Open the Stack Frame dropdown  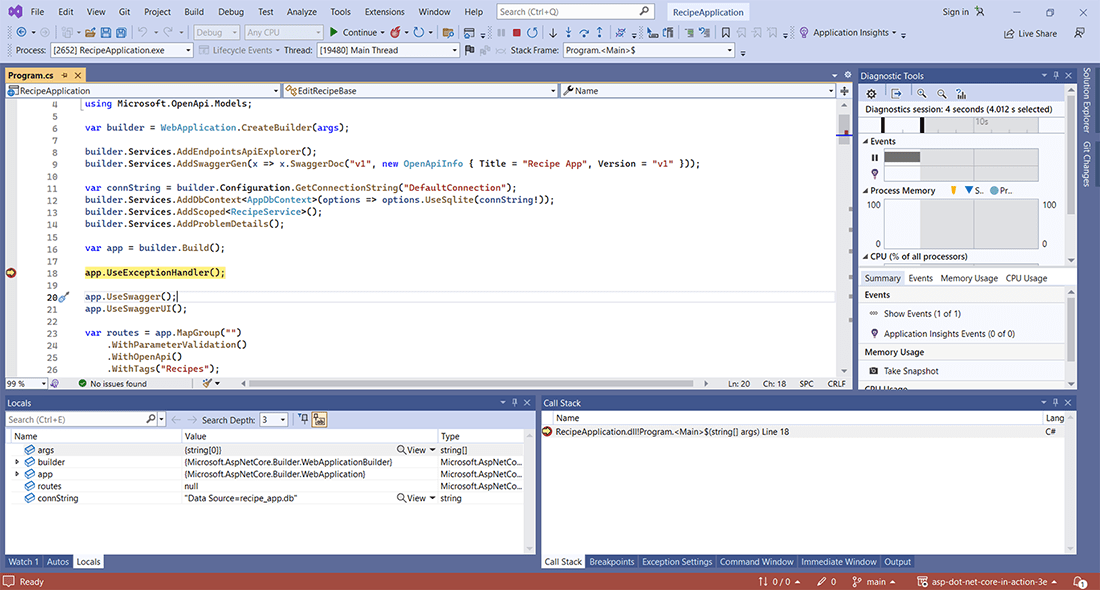[x=648, y=50]
